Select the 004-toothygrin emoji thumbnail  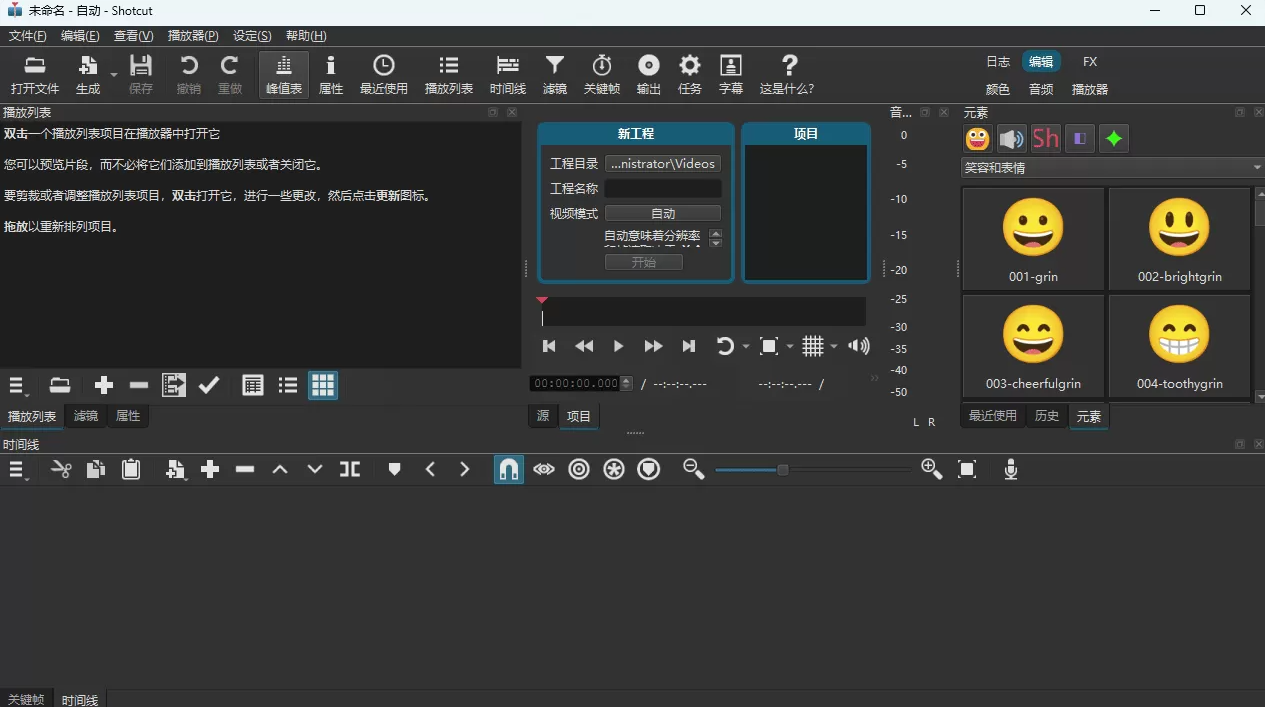click(x=1180, y=346)
